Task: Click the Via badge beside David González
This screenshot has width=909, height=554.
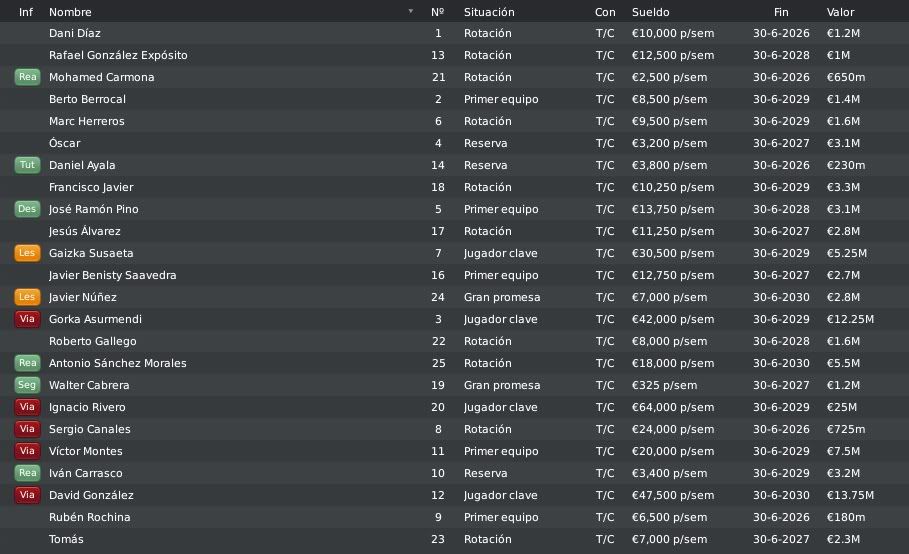Action: (x=27, y=495)
